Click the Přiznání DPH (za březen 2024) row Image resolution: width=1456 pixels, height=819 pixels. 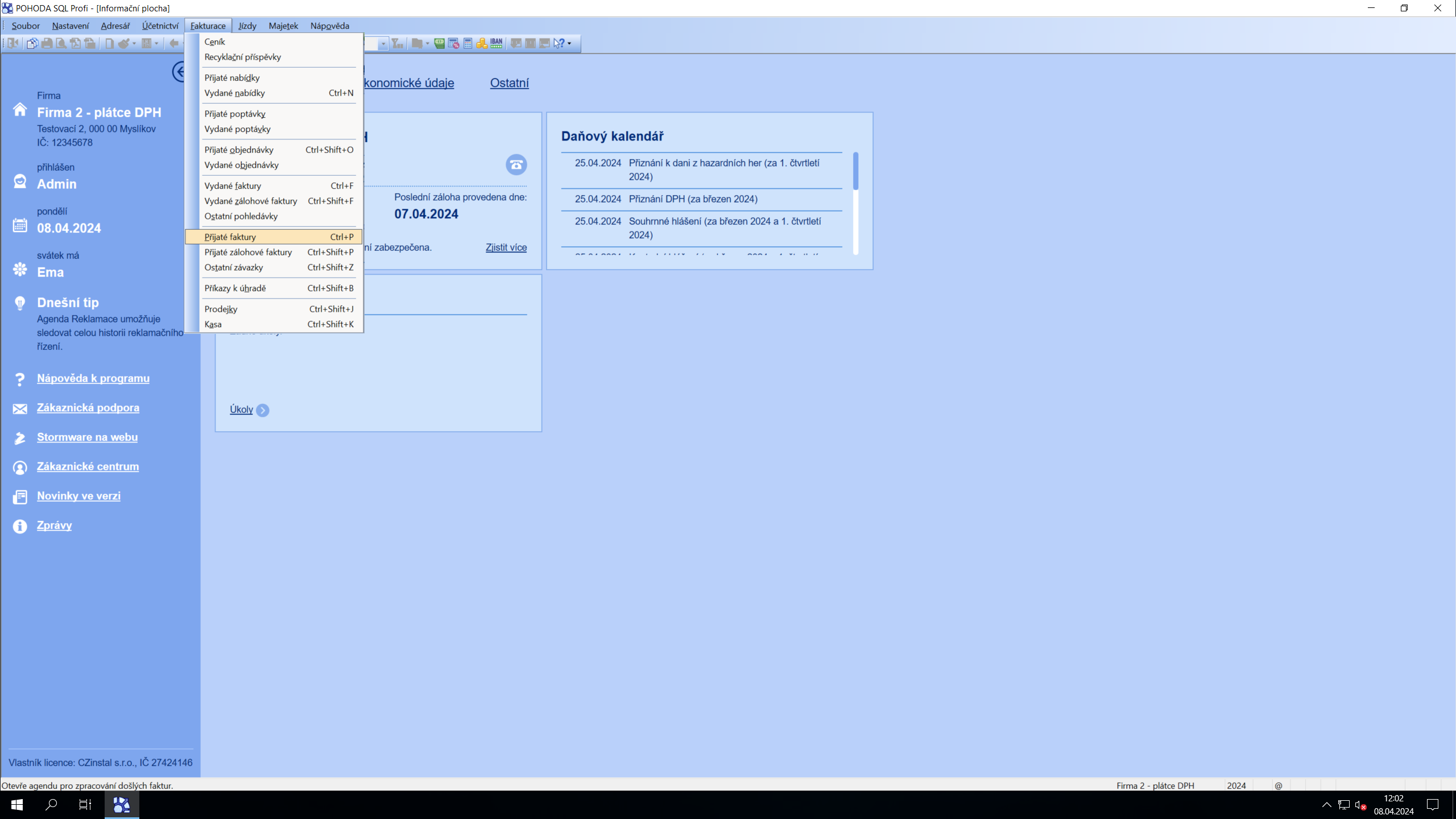(701, 199)
